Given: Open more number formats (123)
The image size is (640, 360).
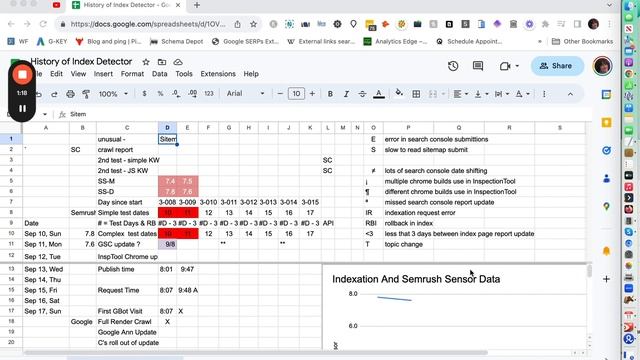Looking at the screenshot, I should pos(209,94).
